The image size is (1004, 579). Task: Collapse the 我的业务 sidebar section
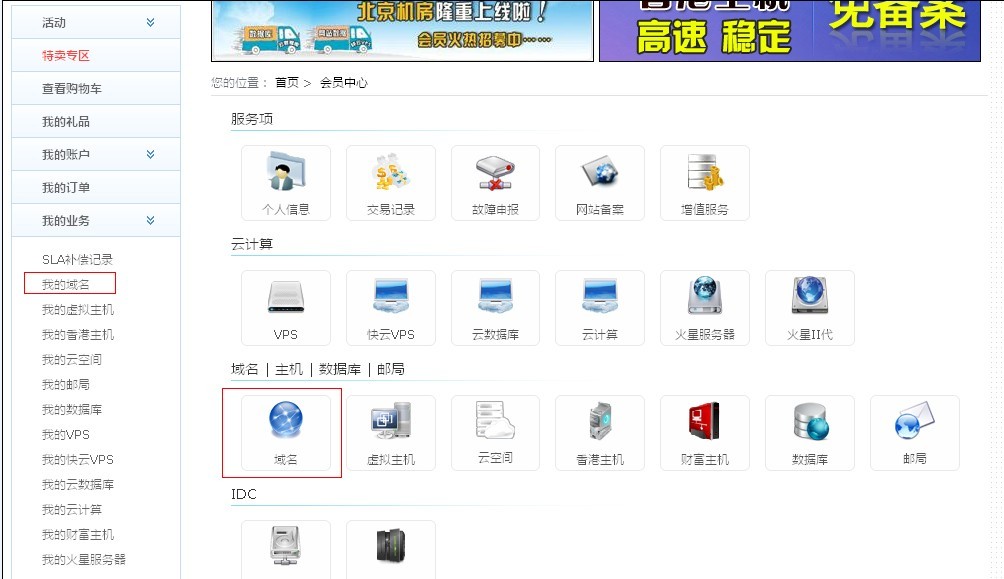[x=150, y=220]
